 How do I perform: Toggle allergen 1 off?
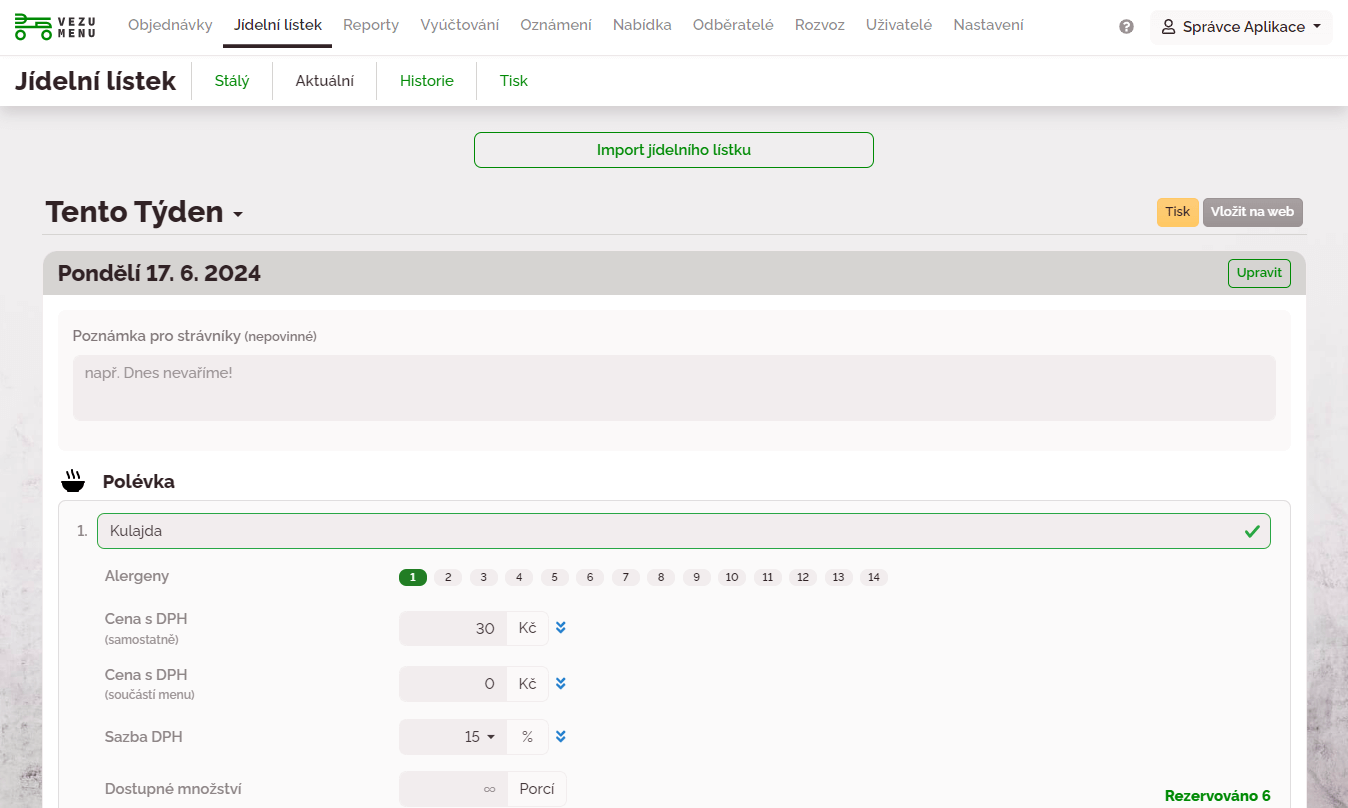click(413, 578)
